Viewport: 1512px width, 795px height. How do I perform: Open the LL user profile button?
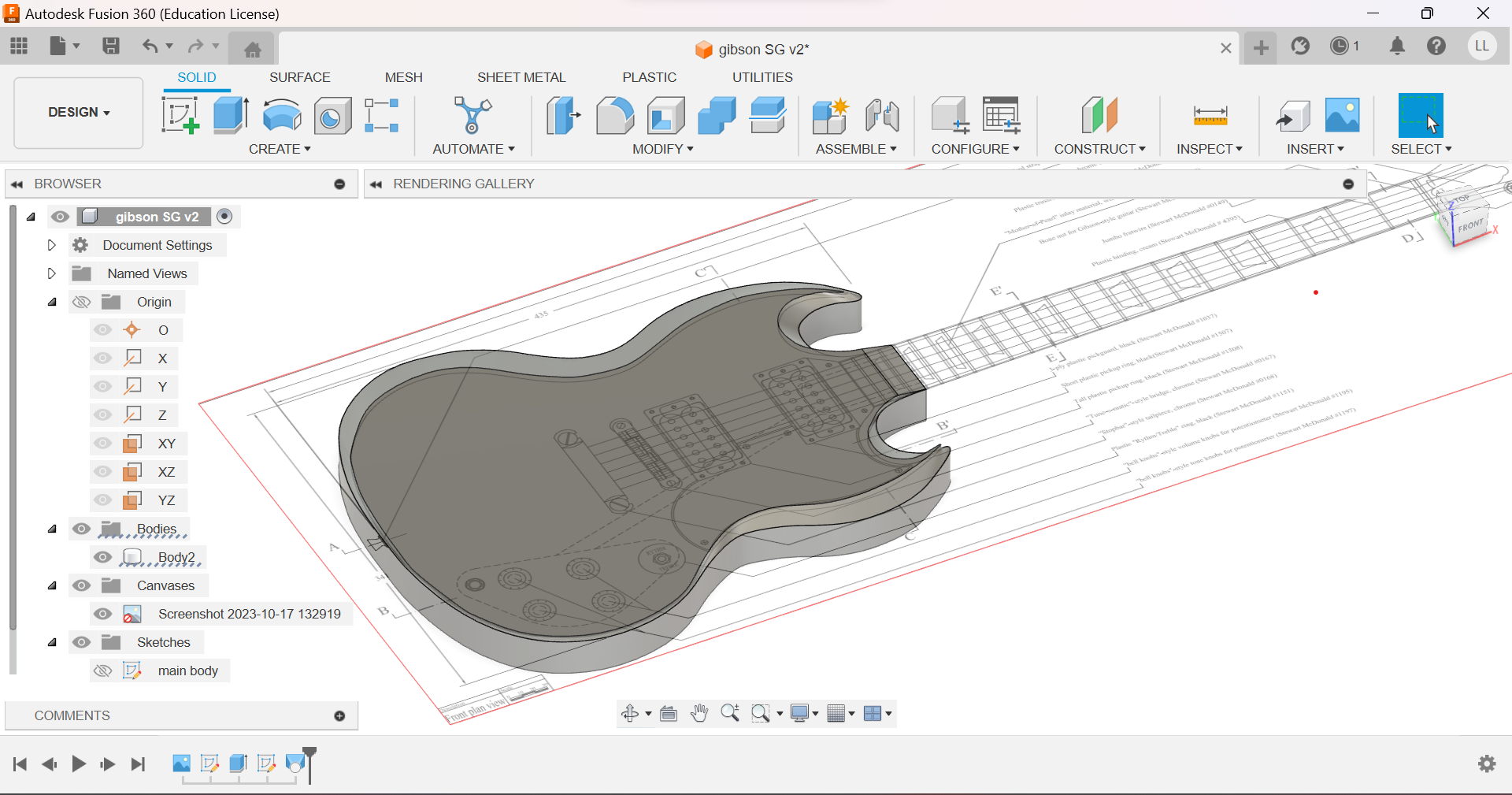[1482, 46]
